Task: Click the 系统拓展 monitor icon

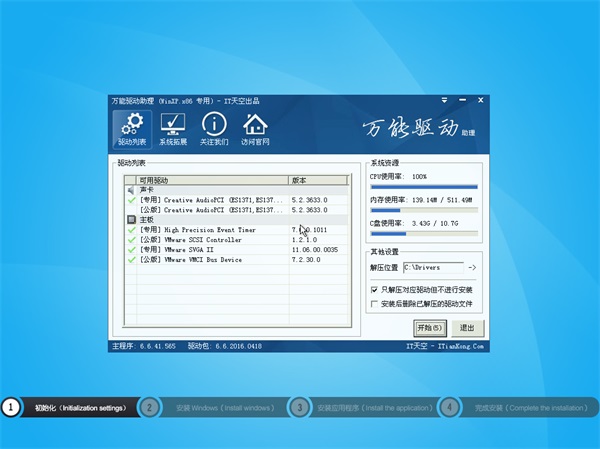Action: [x=173, y=125]
